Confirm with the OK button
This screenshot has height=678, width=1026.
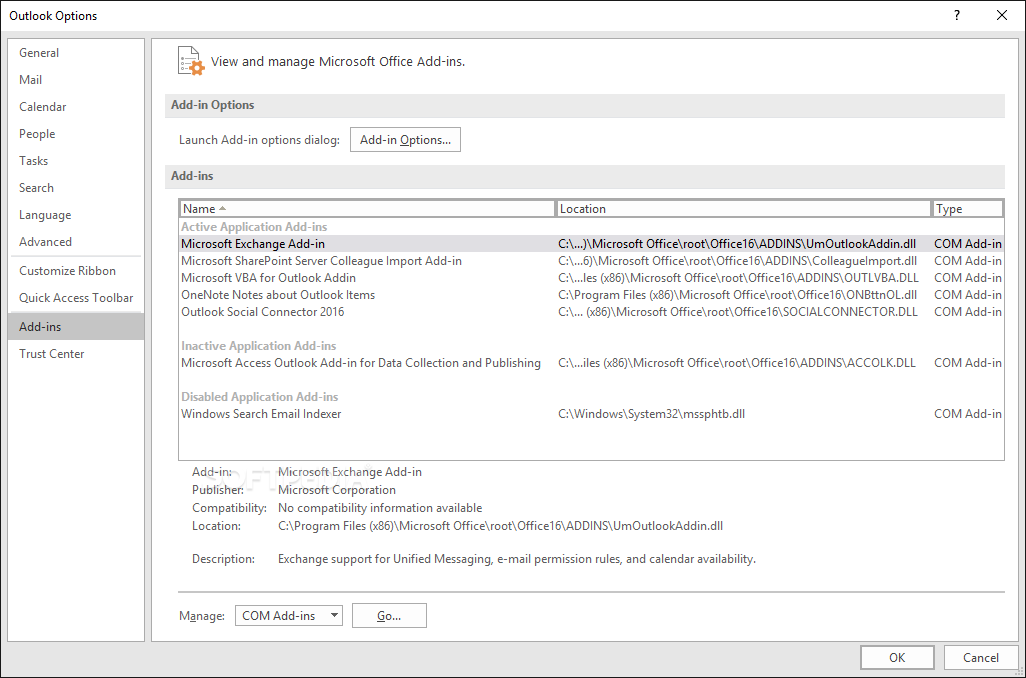tap(896, 657)
